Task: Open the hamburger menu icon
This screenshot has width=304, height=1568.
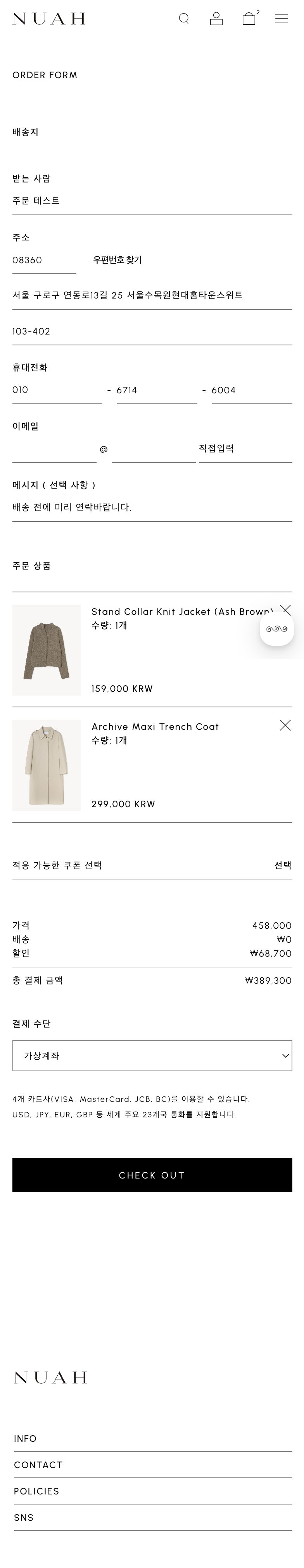Action: (x=282, y=19)
